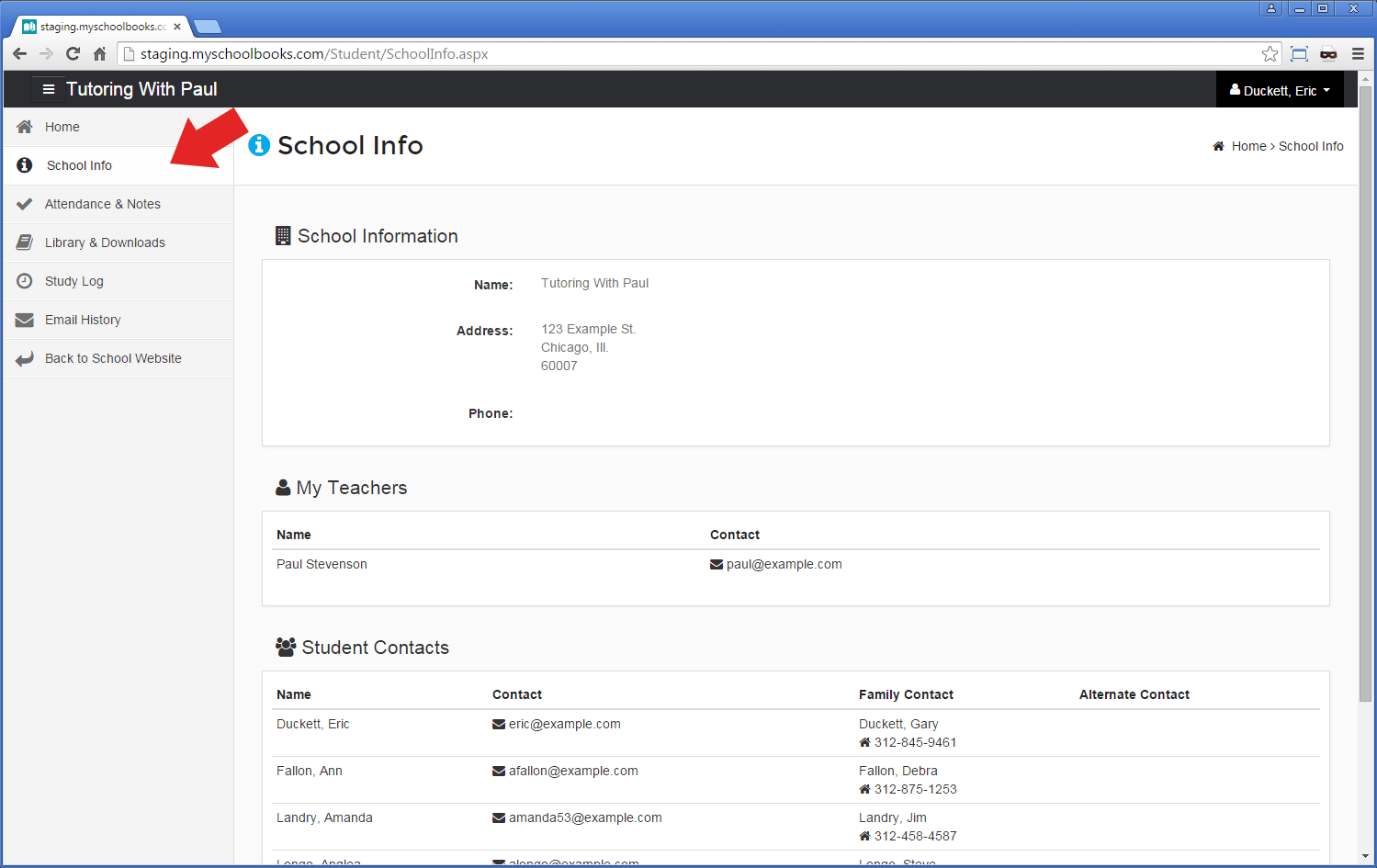Click the eric@example.com email link
Screen dimensions: 1377x868
pos(564,724)
